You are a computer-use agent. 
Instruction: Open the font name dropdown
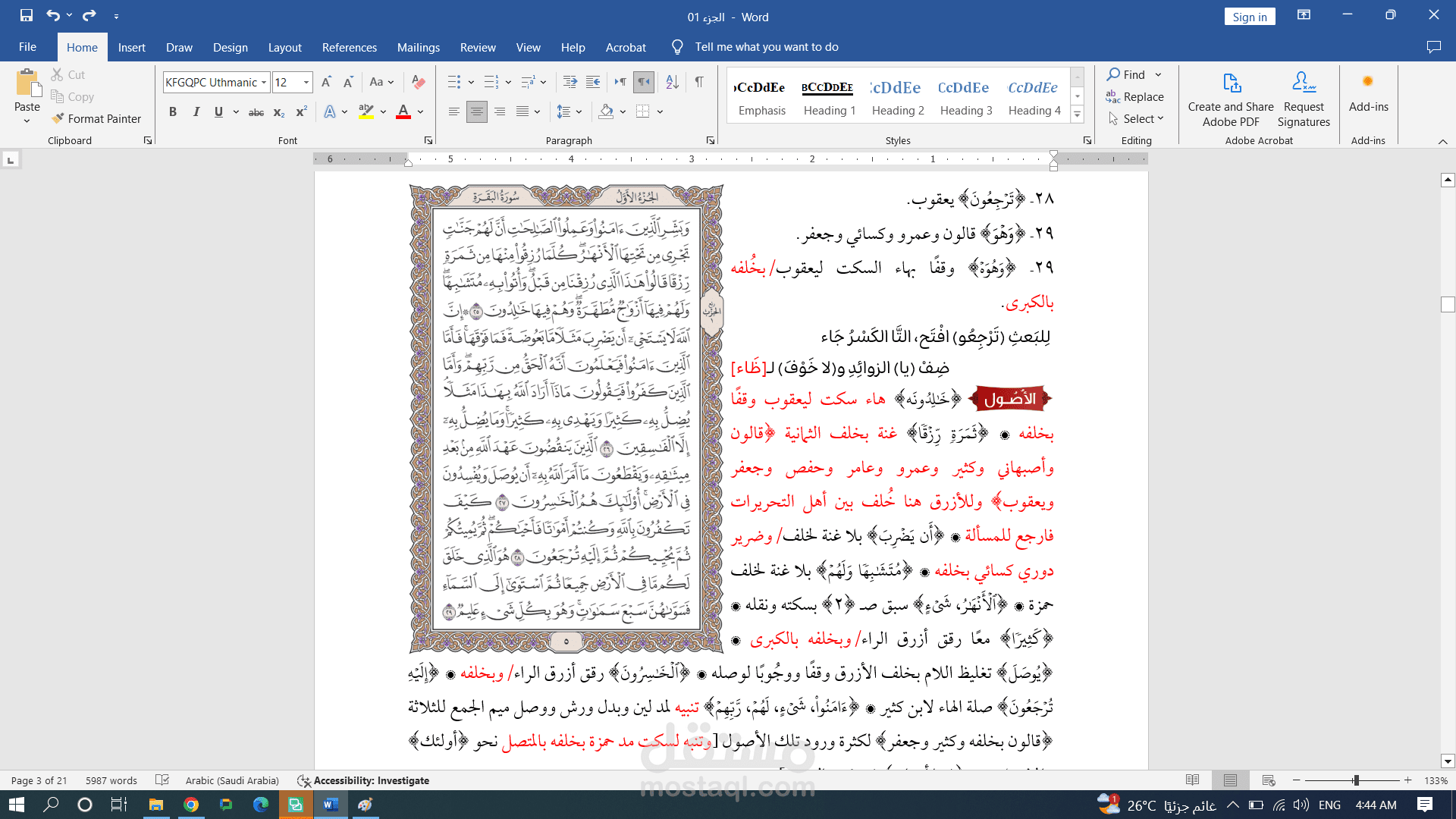click(264, 83)
